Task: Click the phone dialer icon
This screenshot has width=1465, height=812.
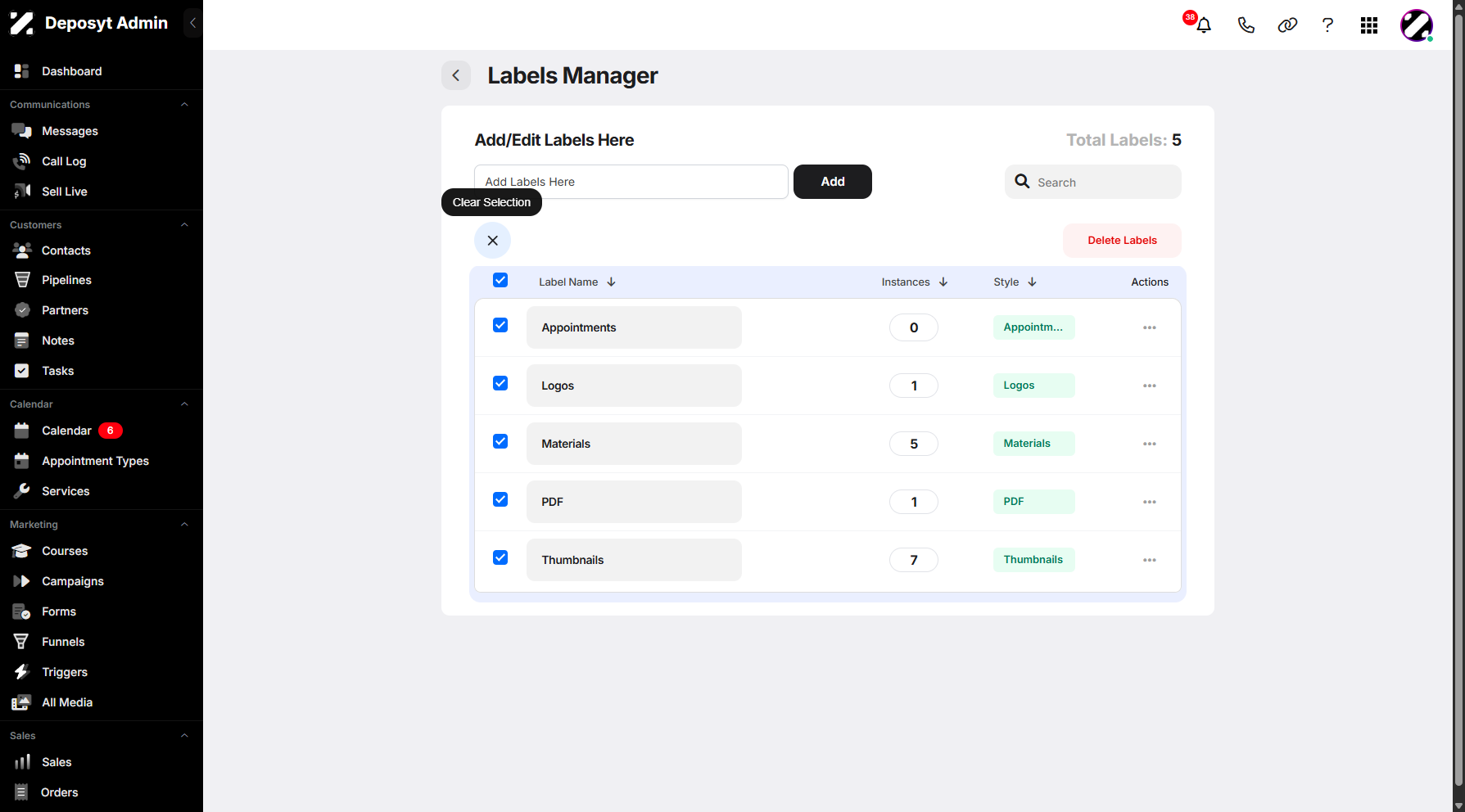Action: click(1246, 25)
